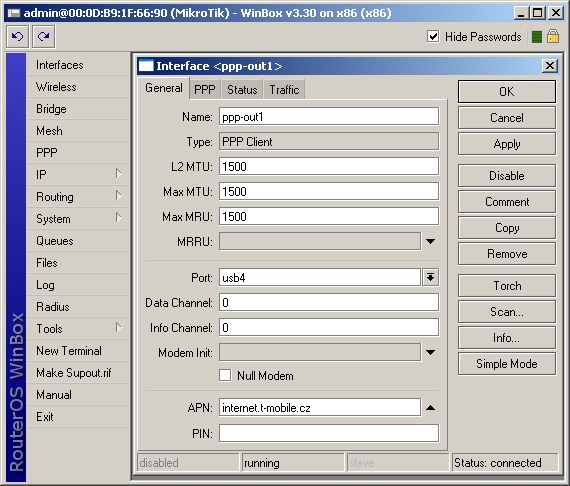The image size is (570, 486).
Task: Click the Info Channel input field
Action: (x=329, y=328)
